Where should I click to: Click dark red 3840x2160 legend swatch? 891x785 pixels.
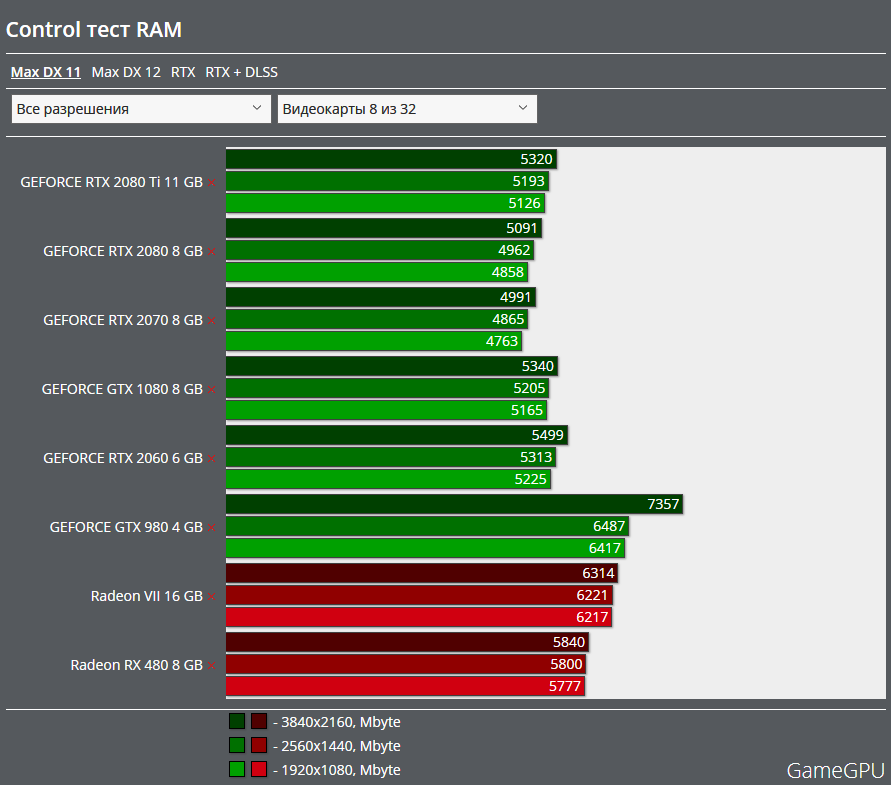[x=259, y=721]
